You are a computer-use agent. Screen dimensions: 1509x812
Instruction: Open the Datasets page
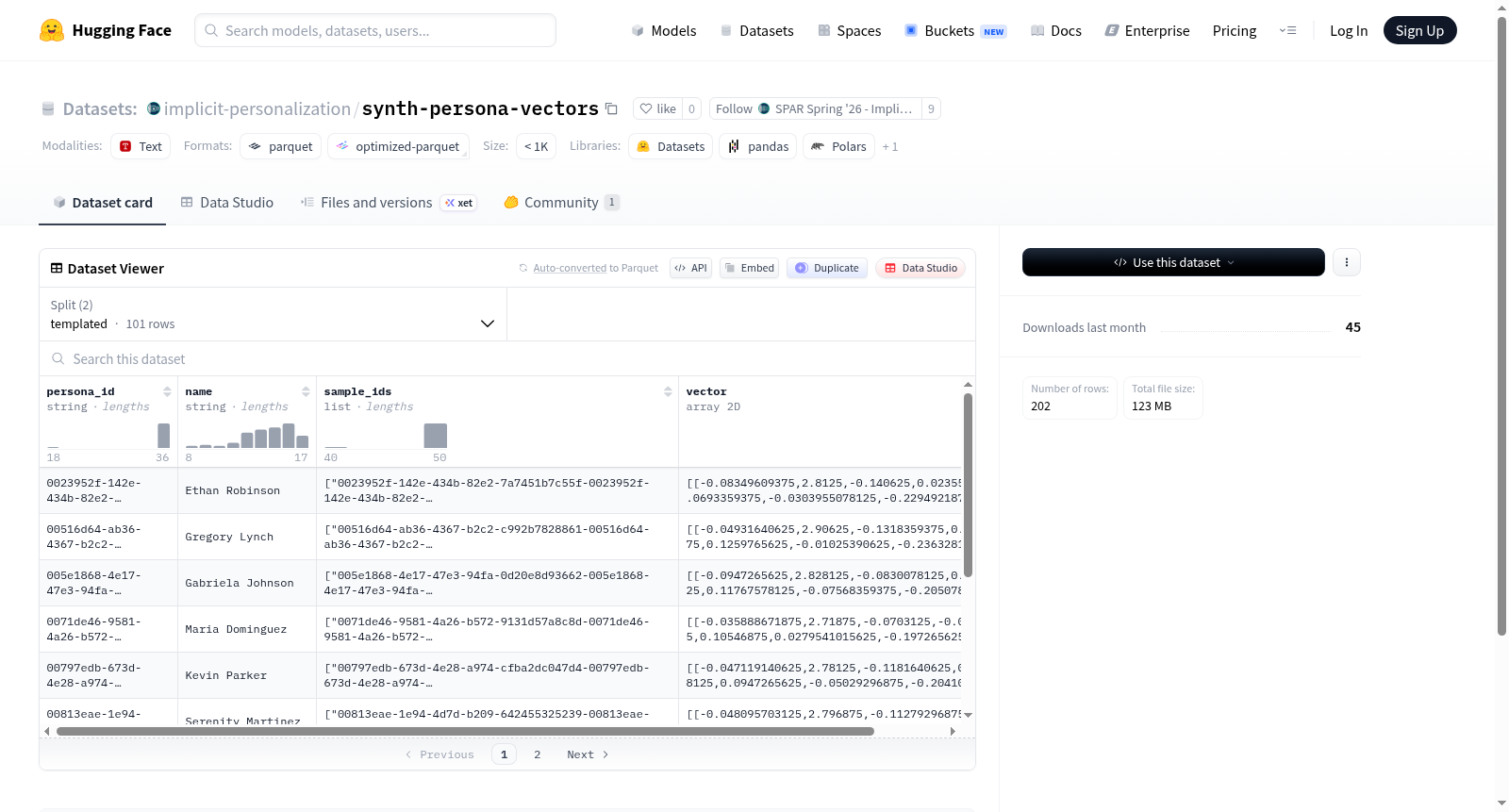click(756, 30)
